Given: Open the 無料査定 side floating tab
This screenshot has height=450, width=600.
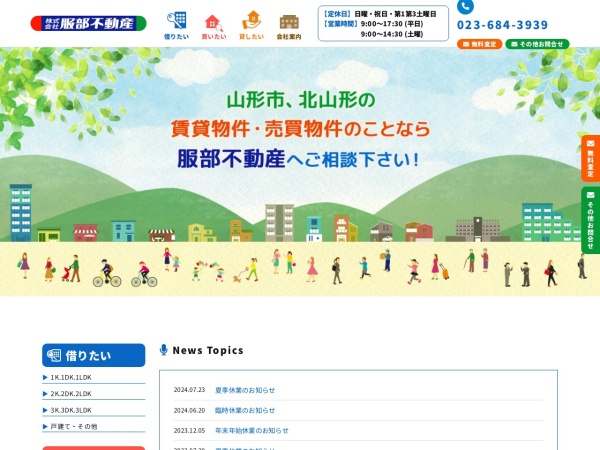Looking at the screenshot, I should point(590,158).
